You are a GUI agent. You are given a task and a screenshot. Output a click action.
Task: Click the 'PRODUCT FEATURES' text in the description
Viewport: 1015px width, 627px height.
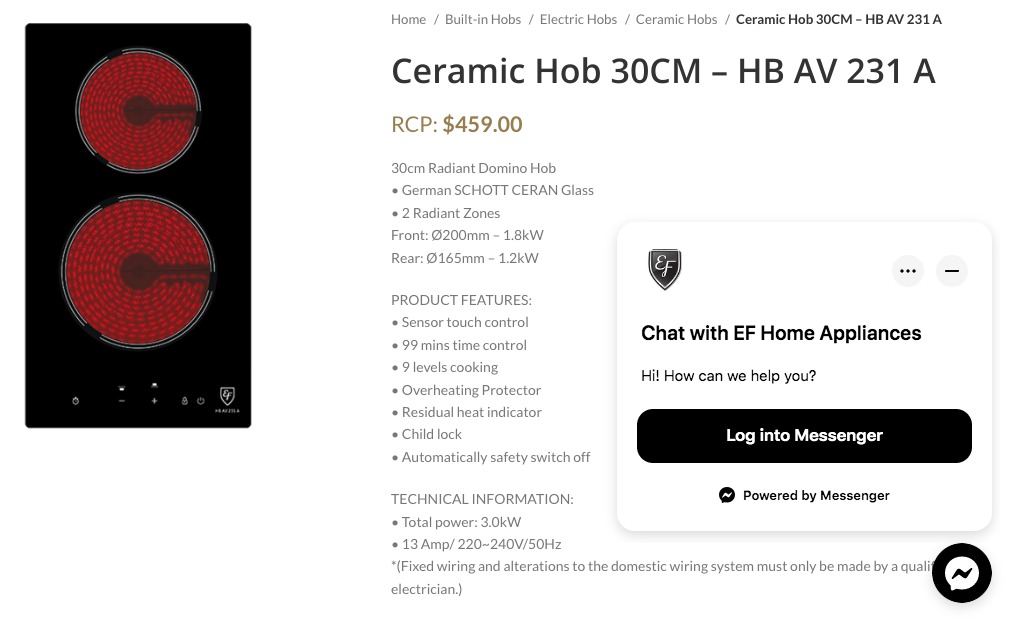[x=461, y=299]
